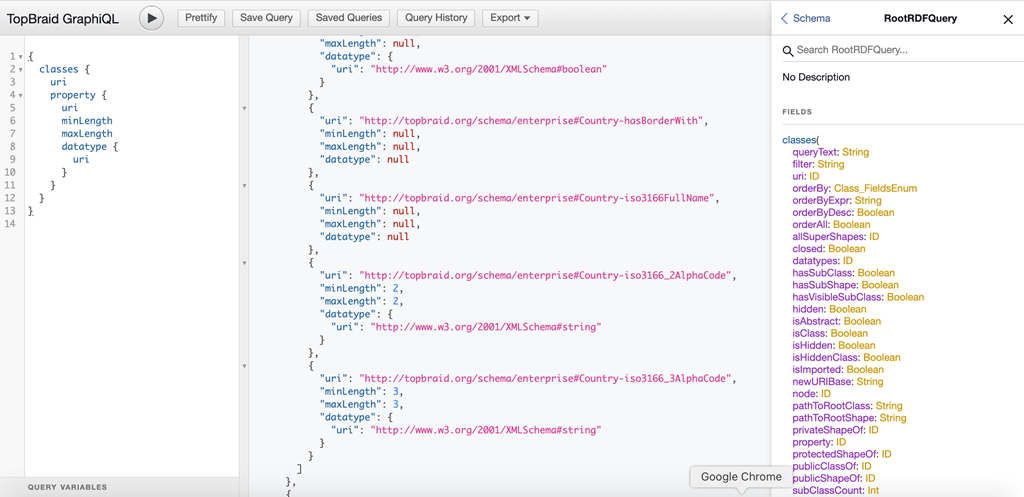Open Int type of subClassCount
1024x497 pixels.
(873, 490)
